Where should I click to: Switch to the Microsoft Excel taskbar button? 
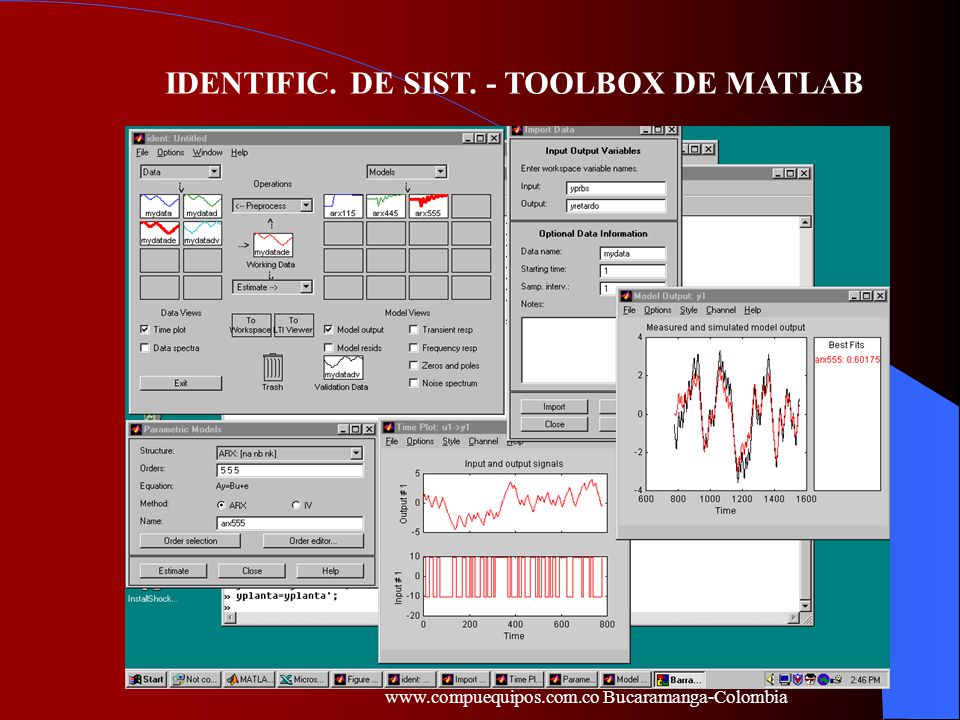click(x=302, y=679)
